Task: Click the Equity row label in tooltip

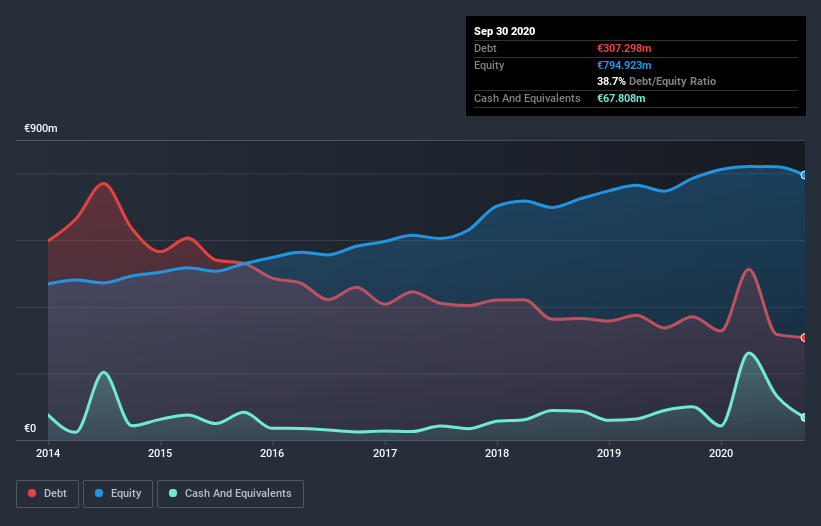Action: point(489,65)
